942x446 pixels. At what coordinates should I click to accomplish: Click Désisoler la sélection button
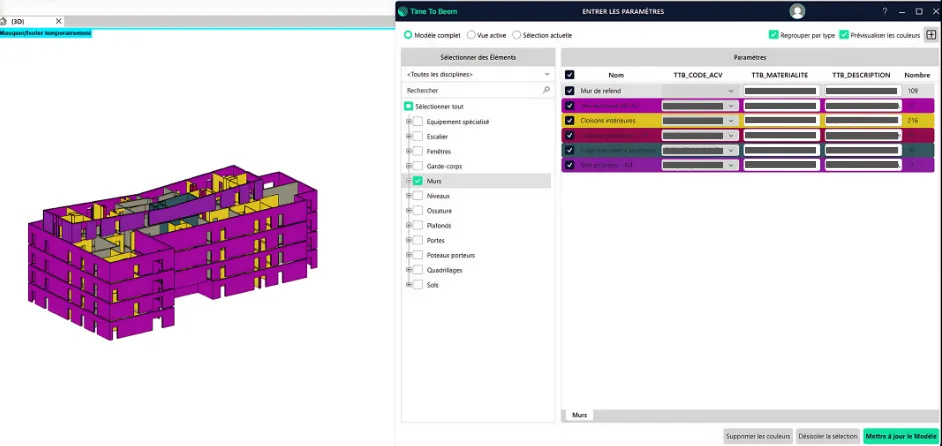(828, 436)
